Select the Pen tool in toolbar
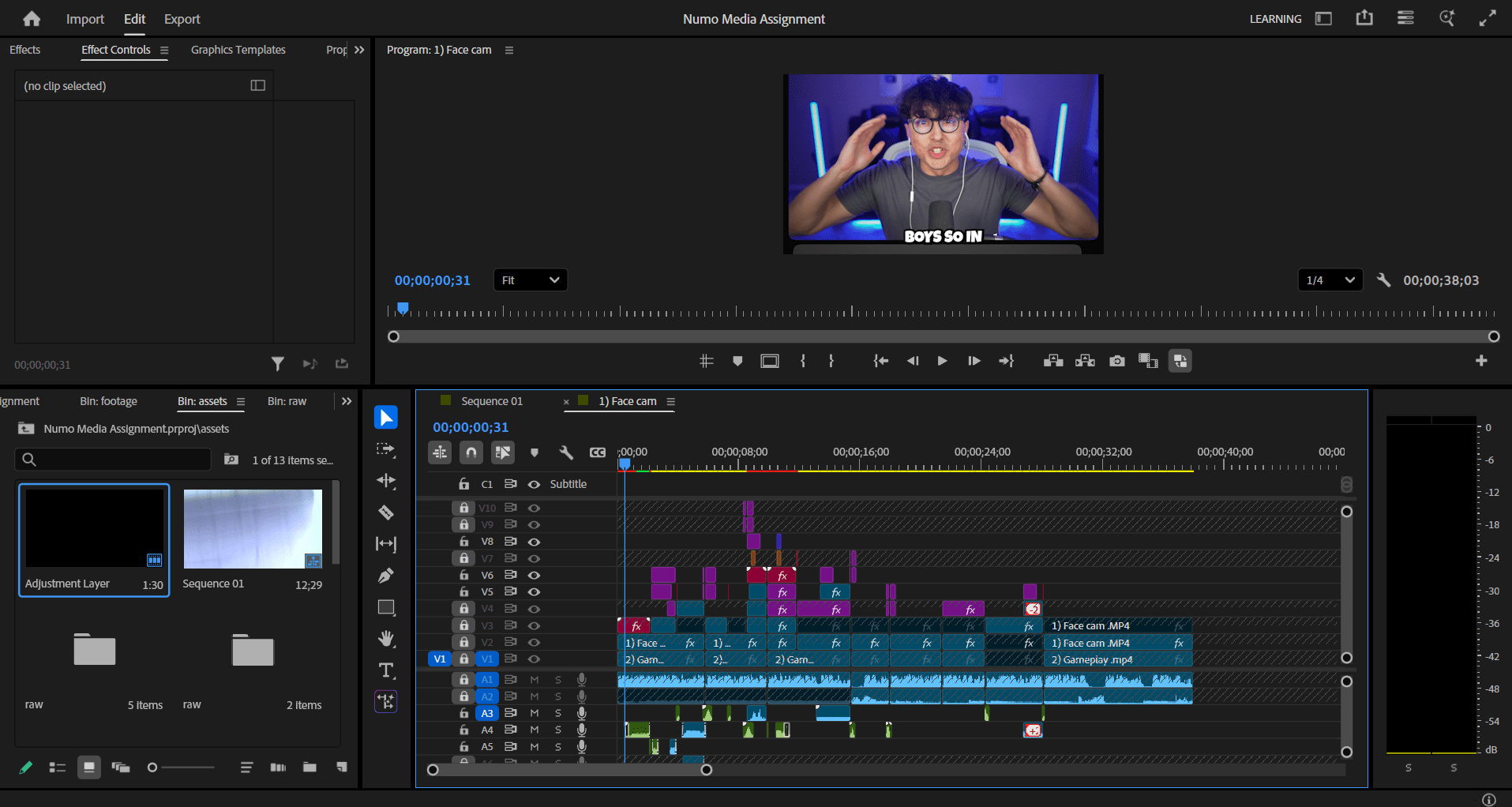The image size is (1512, 807). pos(385,576)
